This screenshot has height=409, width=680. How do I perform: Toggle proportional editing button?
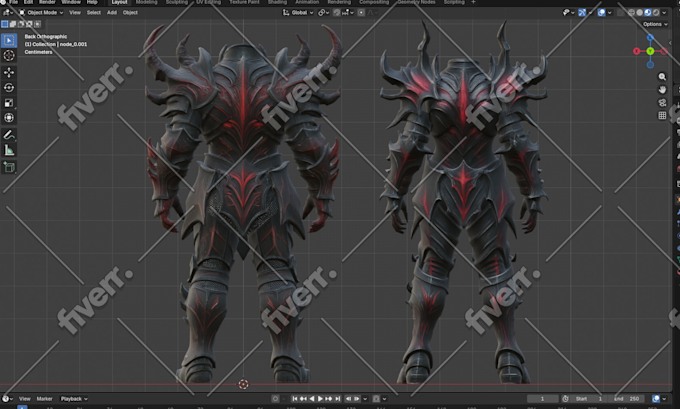361,13
